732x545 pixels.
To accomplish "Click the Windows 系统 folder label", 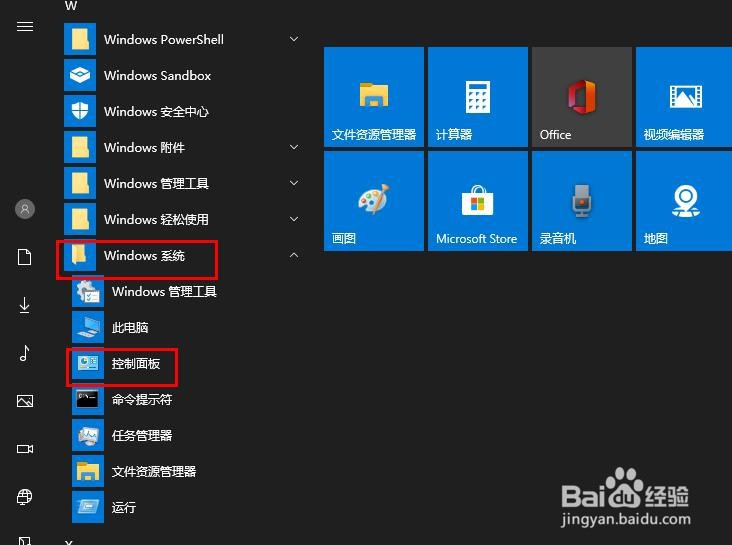I will pos(144,255).
